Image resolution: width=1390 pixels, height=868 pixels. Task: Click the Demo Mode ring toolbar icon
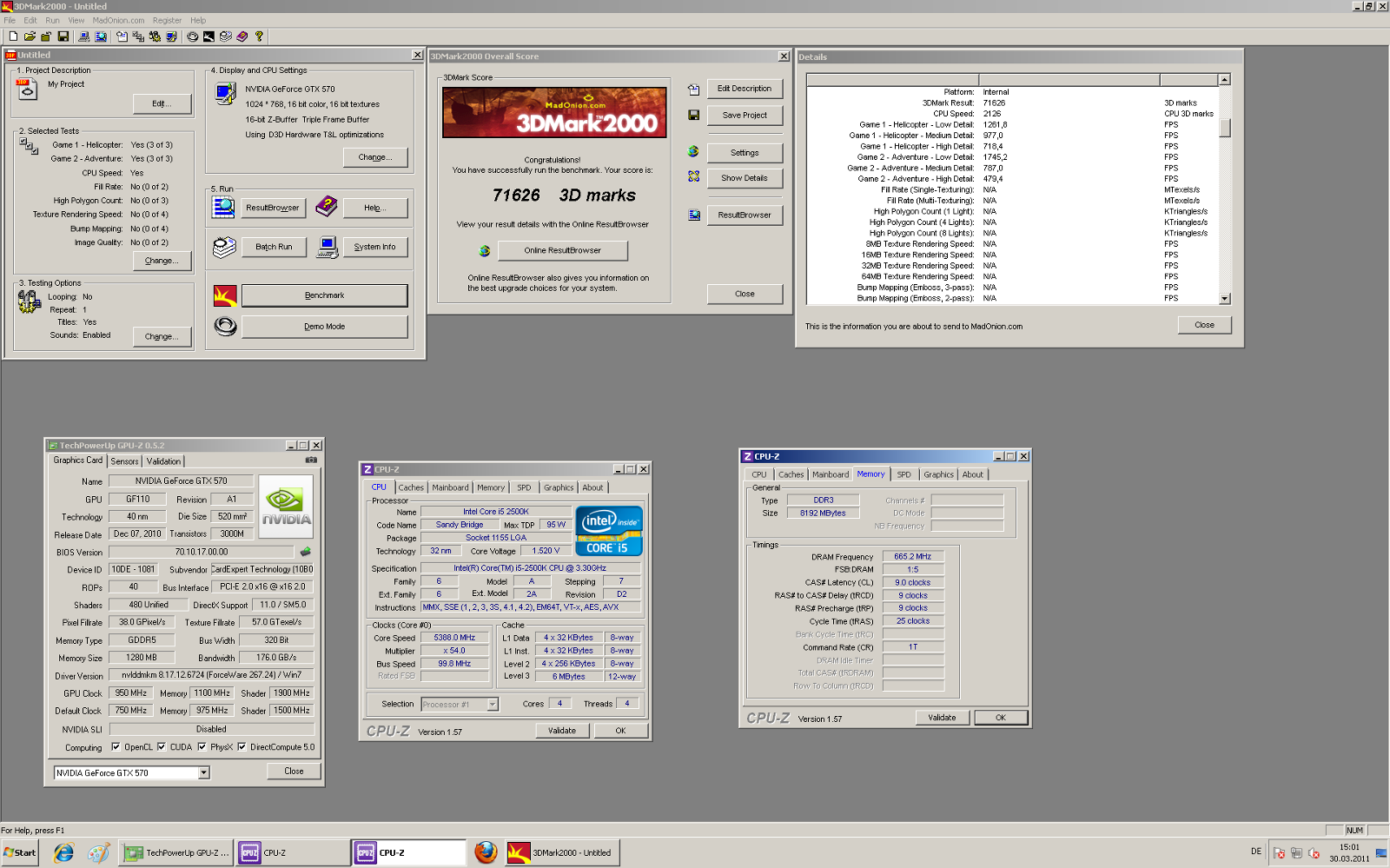click(193, 36)
